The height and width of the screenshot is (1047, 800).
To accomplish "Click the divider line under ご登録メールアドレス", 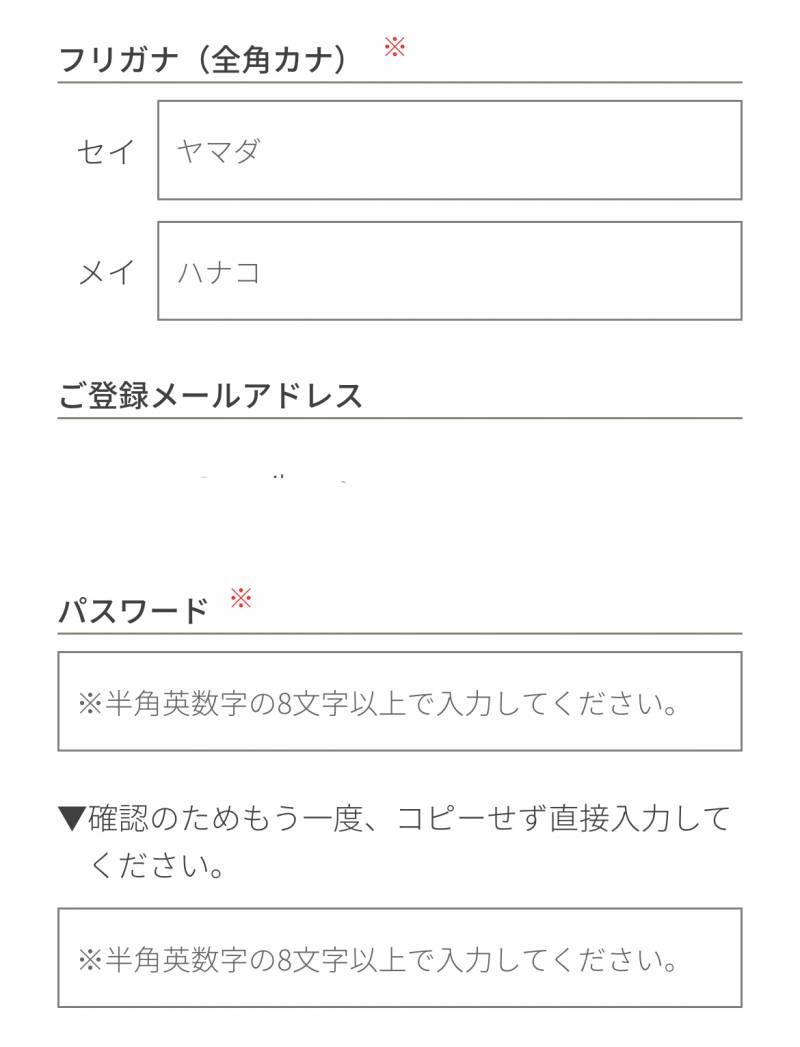I will (x=399, y=419).
